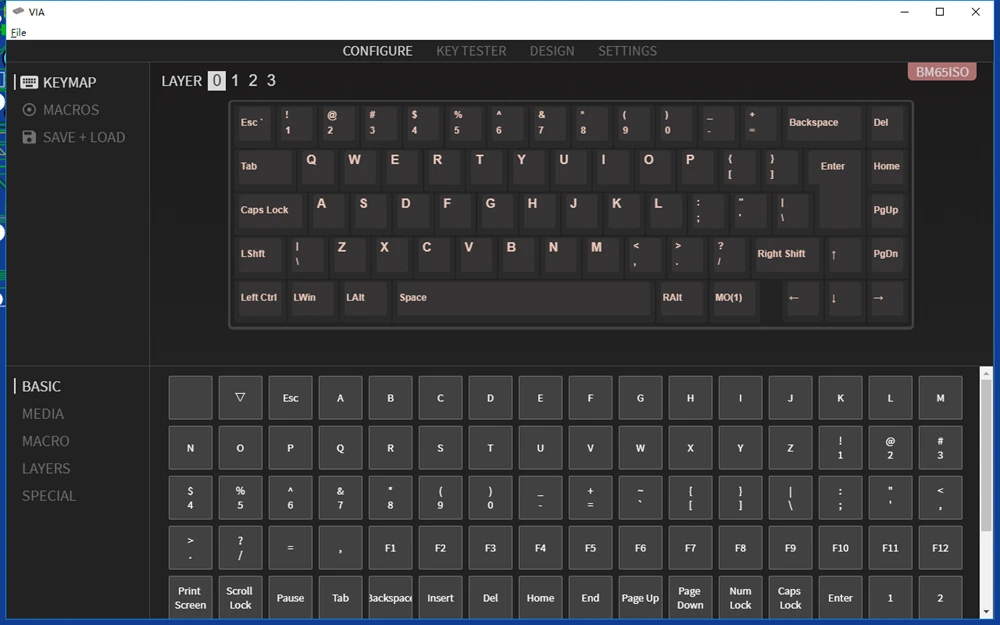This screenshot has width=1000, height=625.
Task: Click the SAVE + LOAD floppy disk icon
Action: 29,138
